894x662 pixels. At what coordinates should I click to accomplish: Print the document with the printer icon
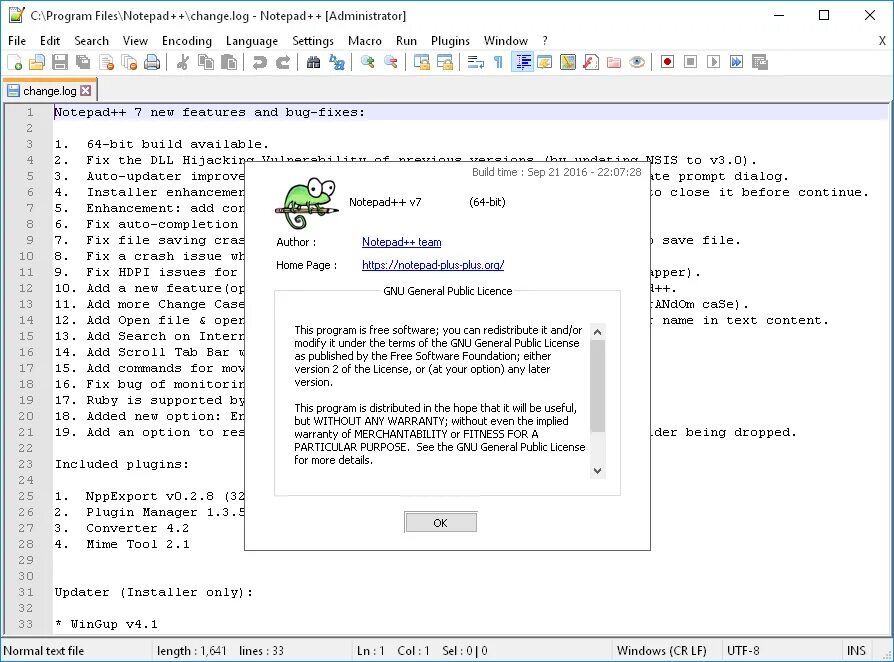[152, 62]
